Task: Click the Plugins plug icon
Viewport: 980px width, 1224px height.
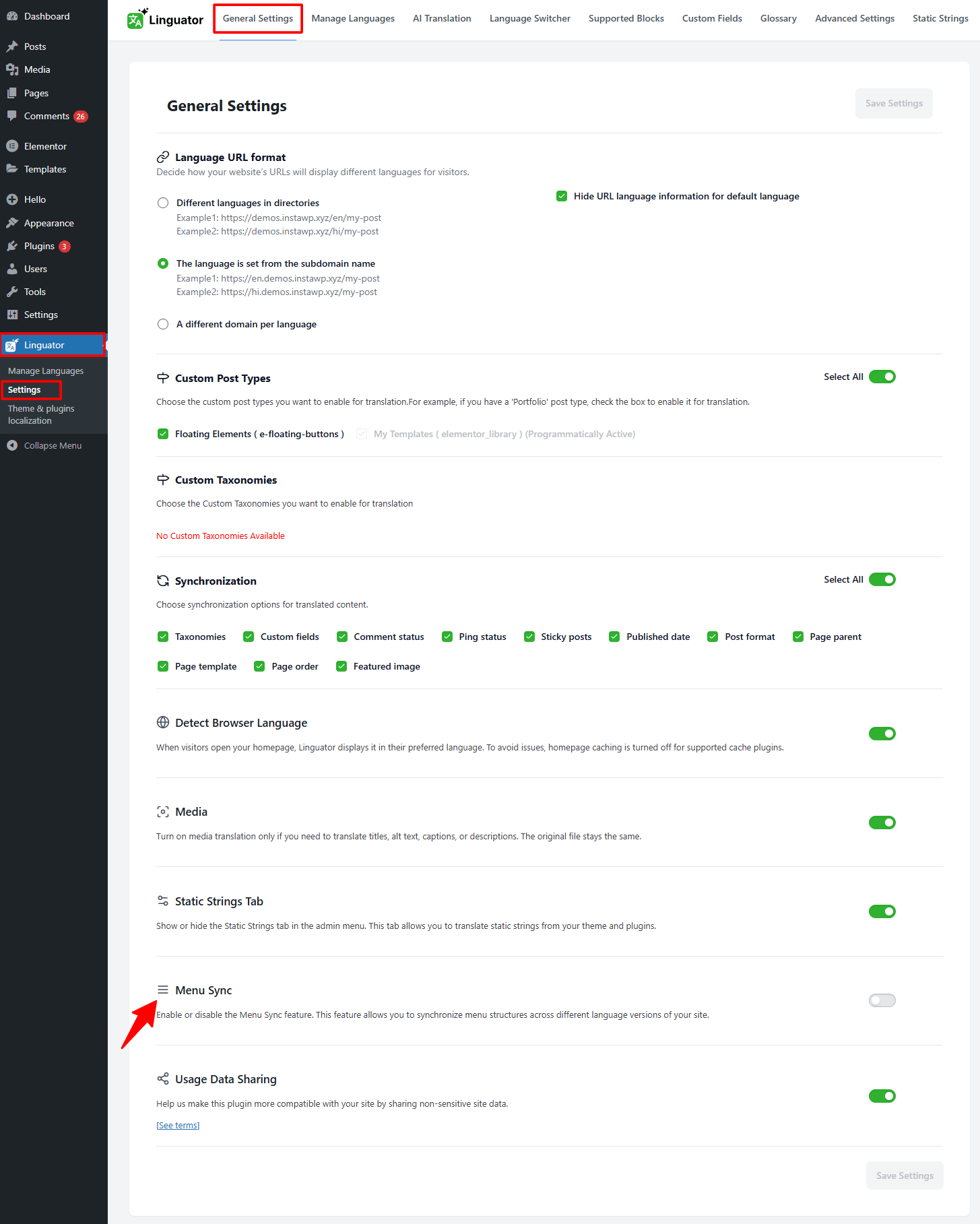Action: pos(12,246)
